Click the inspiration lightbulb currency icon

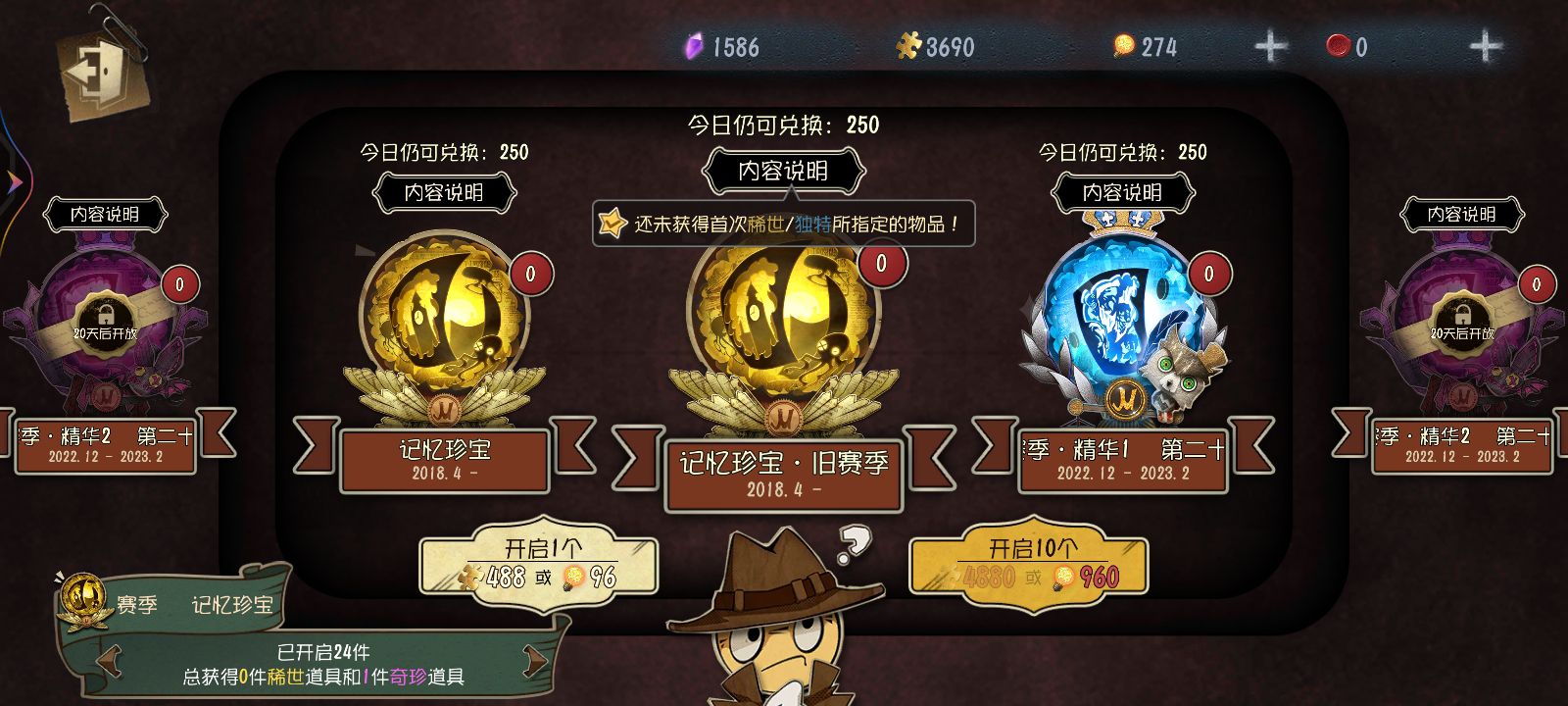(1123, 46)
